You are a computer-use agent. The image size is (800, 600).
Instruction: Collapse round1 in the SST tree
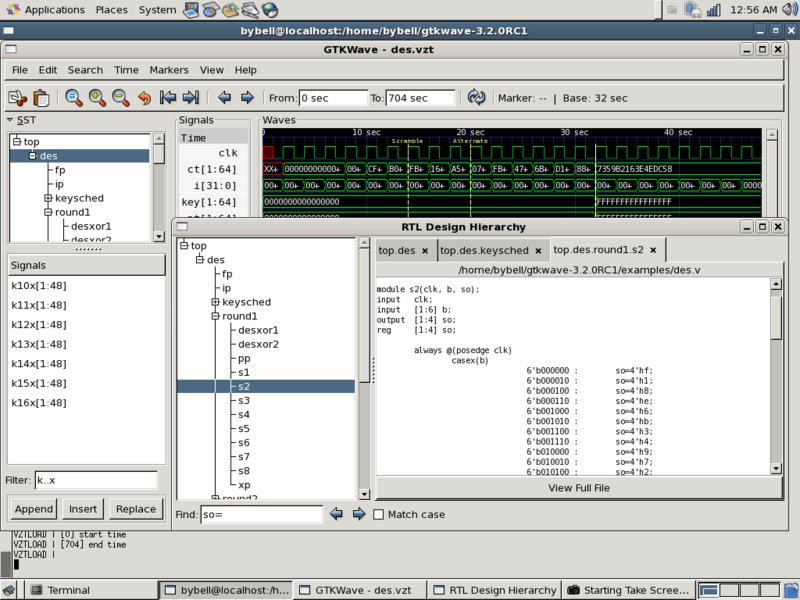click(48, 212)
